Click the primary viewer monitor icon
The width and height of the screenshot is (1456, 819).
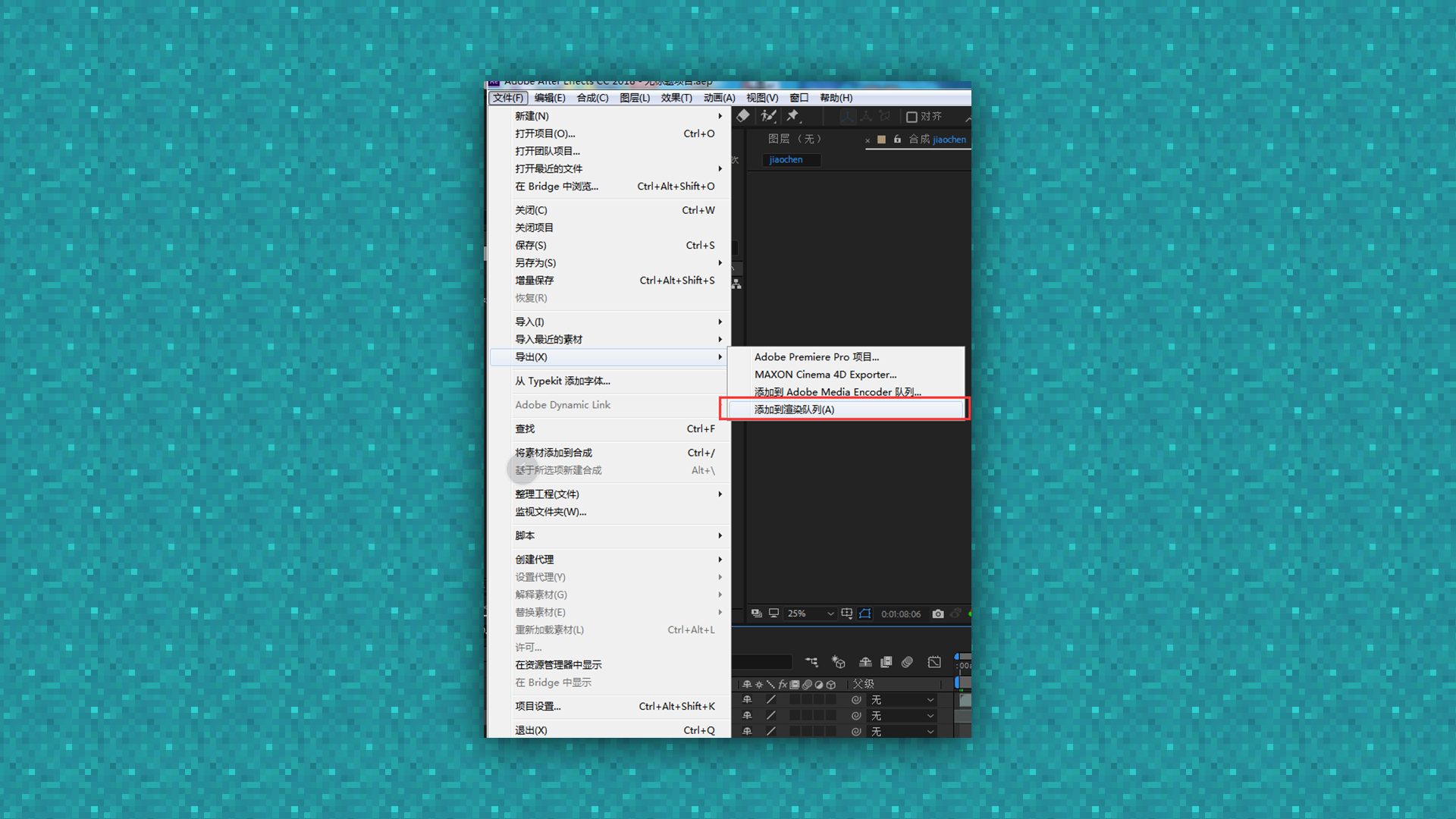(773, 613)
